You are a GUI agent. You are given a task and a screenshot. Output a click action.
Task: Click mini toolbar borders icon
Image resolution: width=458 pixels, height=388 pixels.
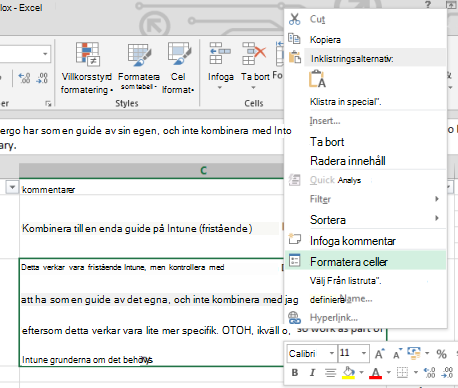point(402,372)
